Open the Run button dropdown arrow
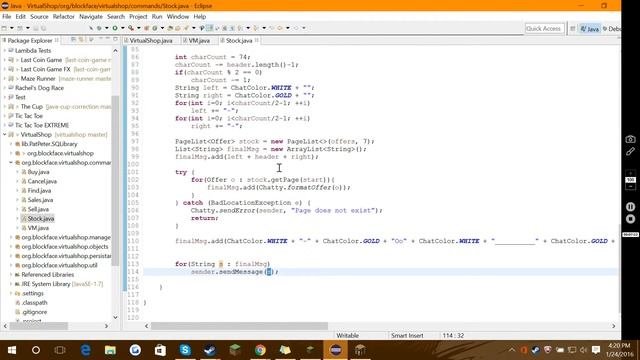The image size is (640, 360). tap(122, 28)
